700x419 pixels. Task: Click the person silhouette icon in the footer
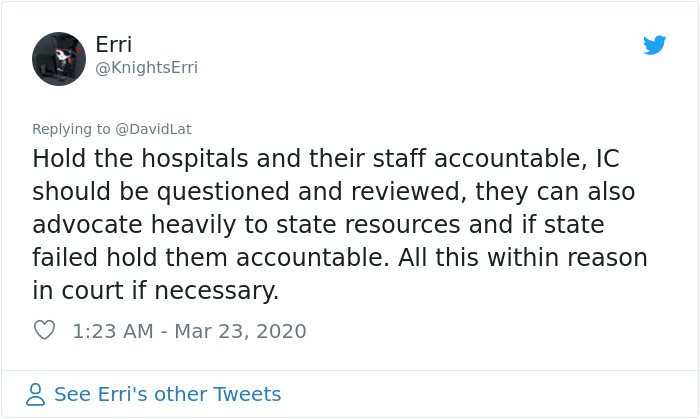pyautogui.click(x=36, y=394)
